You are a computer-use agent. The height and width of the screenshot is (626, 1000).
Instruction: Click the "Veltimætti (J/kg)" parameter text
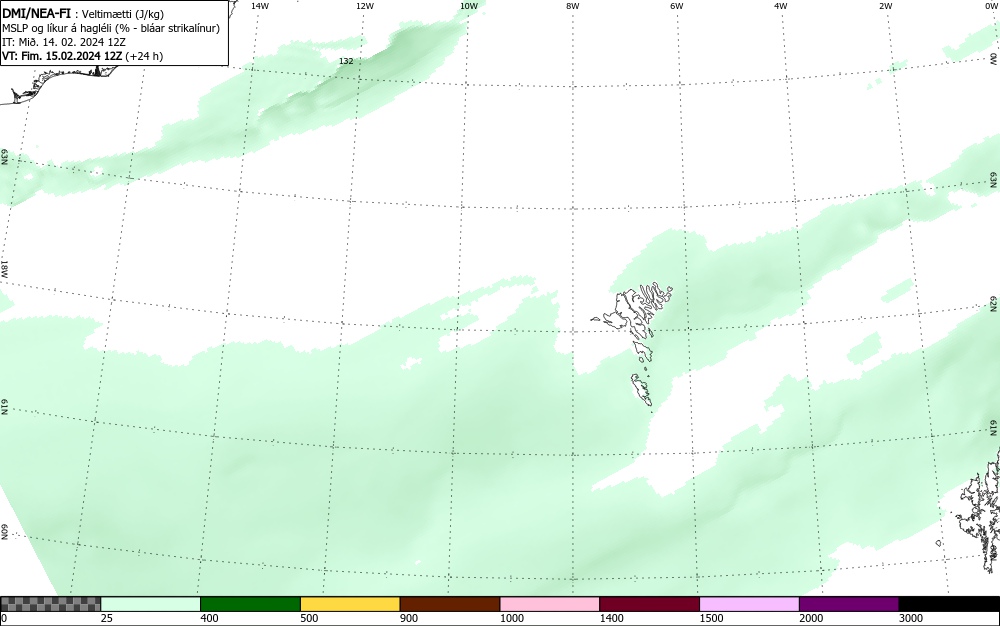tap(123, 14)
